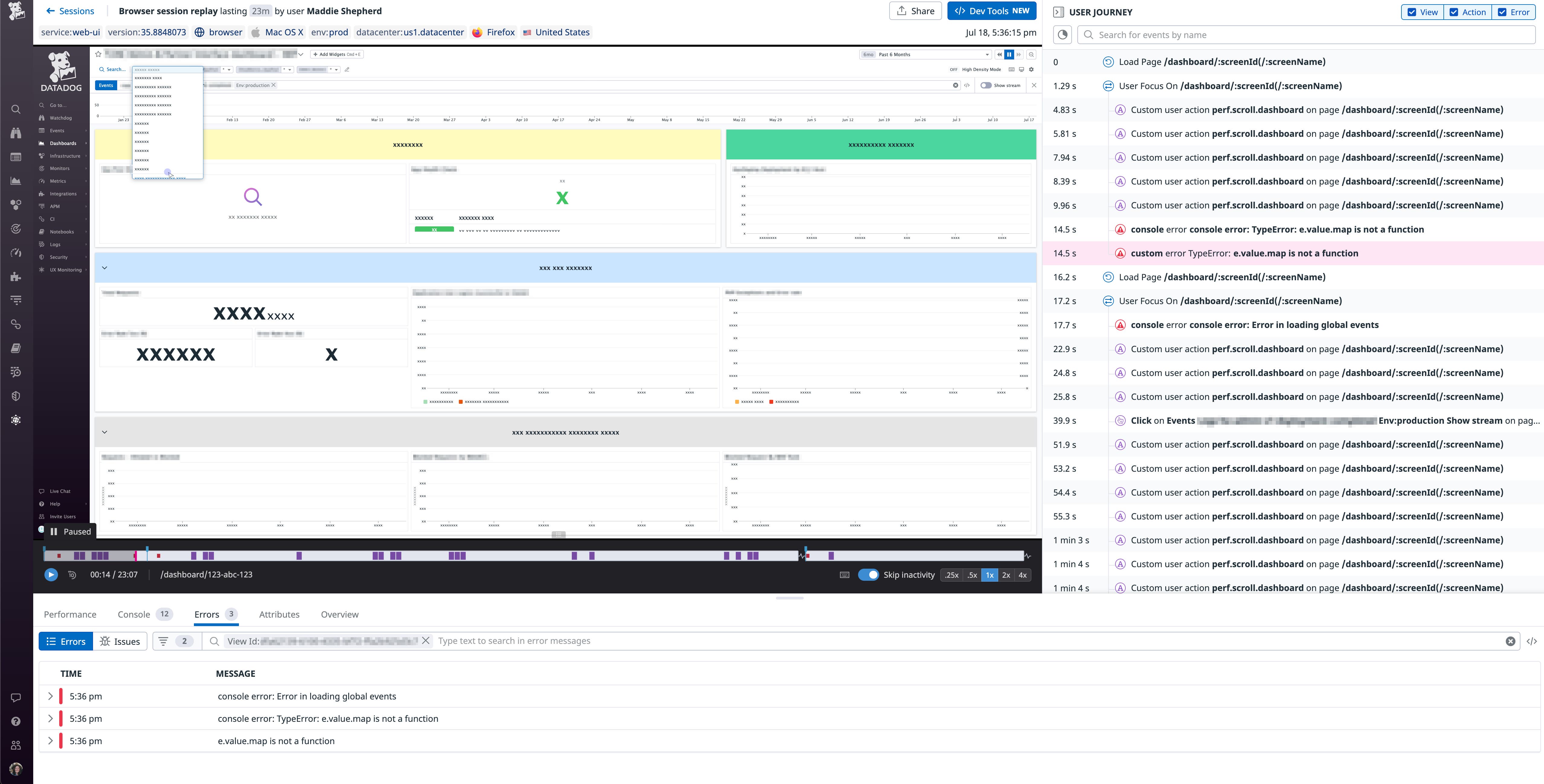
Task: Uncheck the Action filter in User Journey
Action: tap(1453, 11)
